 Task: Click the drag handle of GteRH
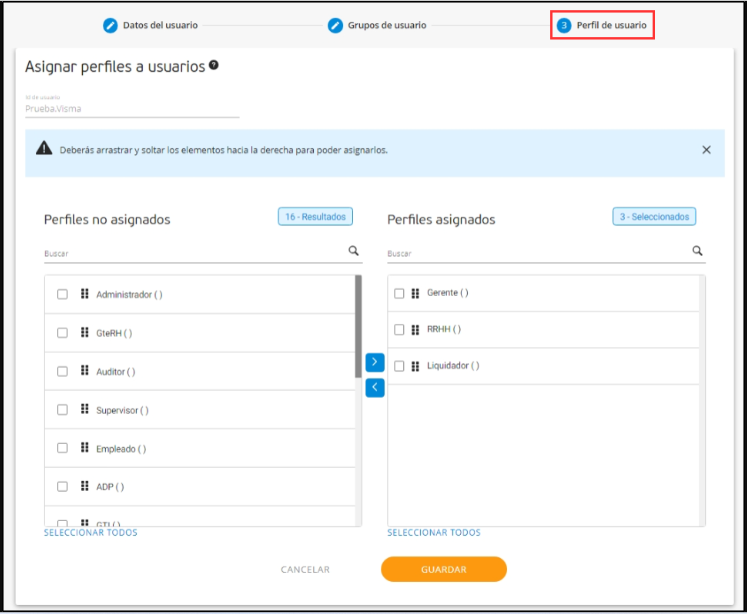[85, 332]
